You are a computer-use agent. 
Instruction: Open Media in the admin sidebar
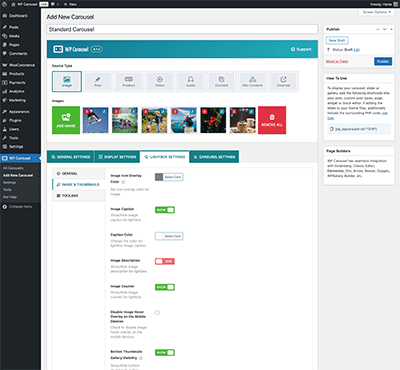[x=14, y=36]
